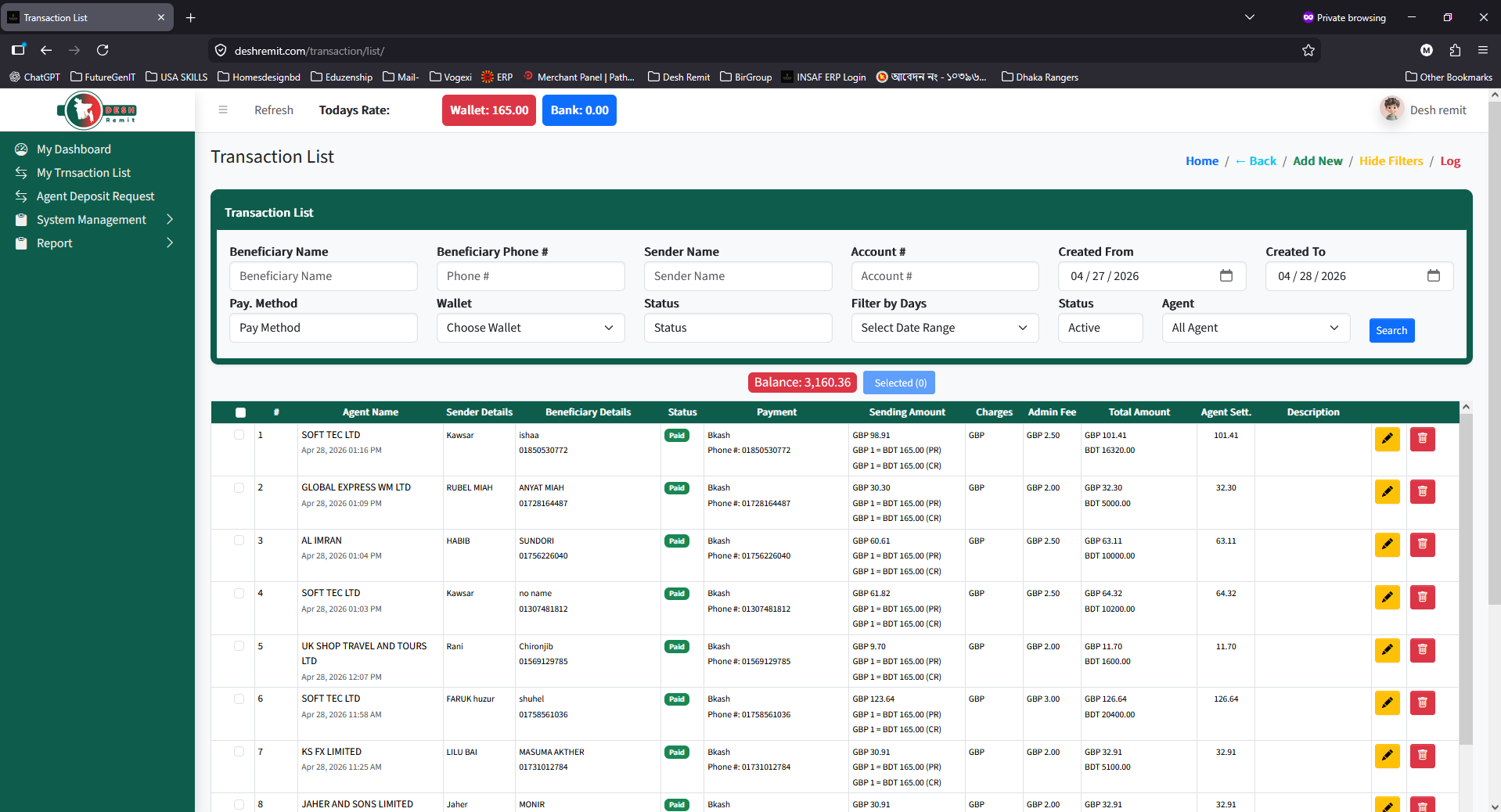Focus the Beneficiary Phone # input
This screenshot has height=812, width=1501.
tap(531, 276)
